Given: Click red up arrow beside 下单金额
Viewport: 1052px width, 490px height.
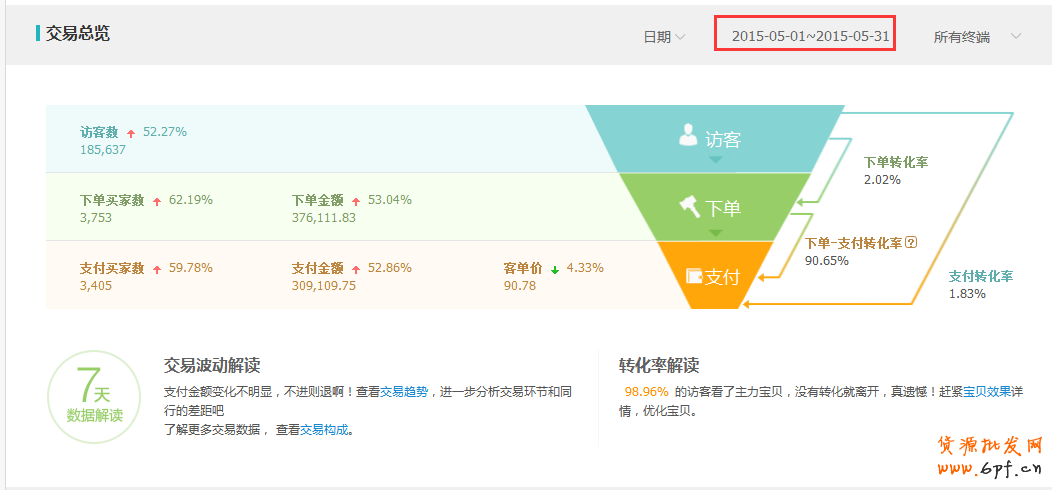Looking at the screenshot, I should click(x=355, y=201).
